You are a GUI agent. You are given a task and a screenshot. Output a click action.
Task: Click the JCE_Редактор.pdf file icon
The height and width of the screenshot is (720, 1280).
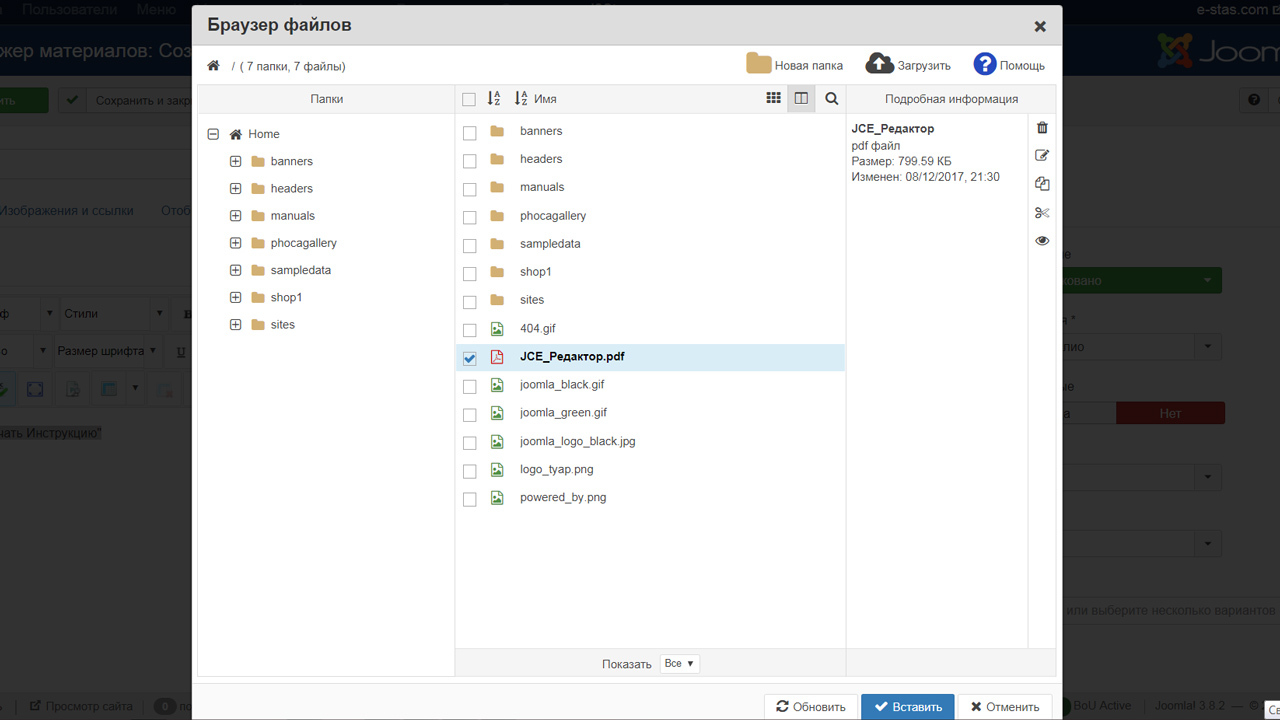click(497, 357)
